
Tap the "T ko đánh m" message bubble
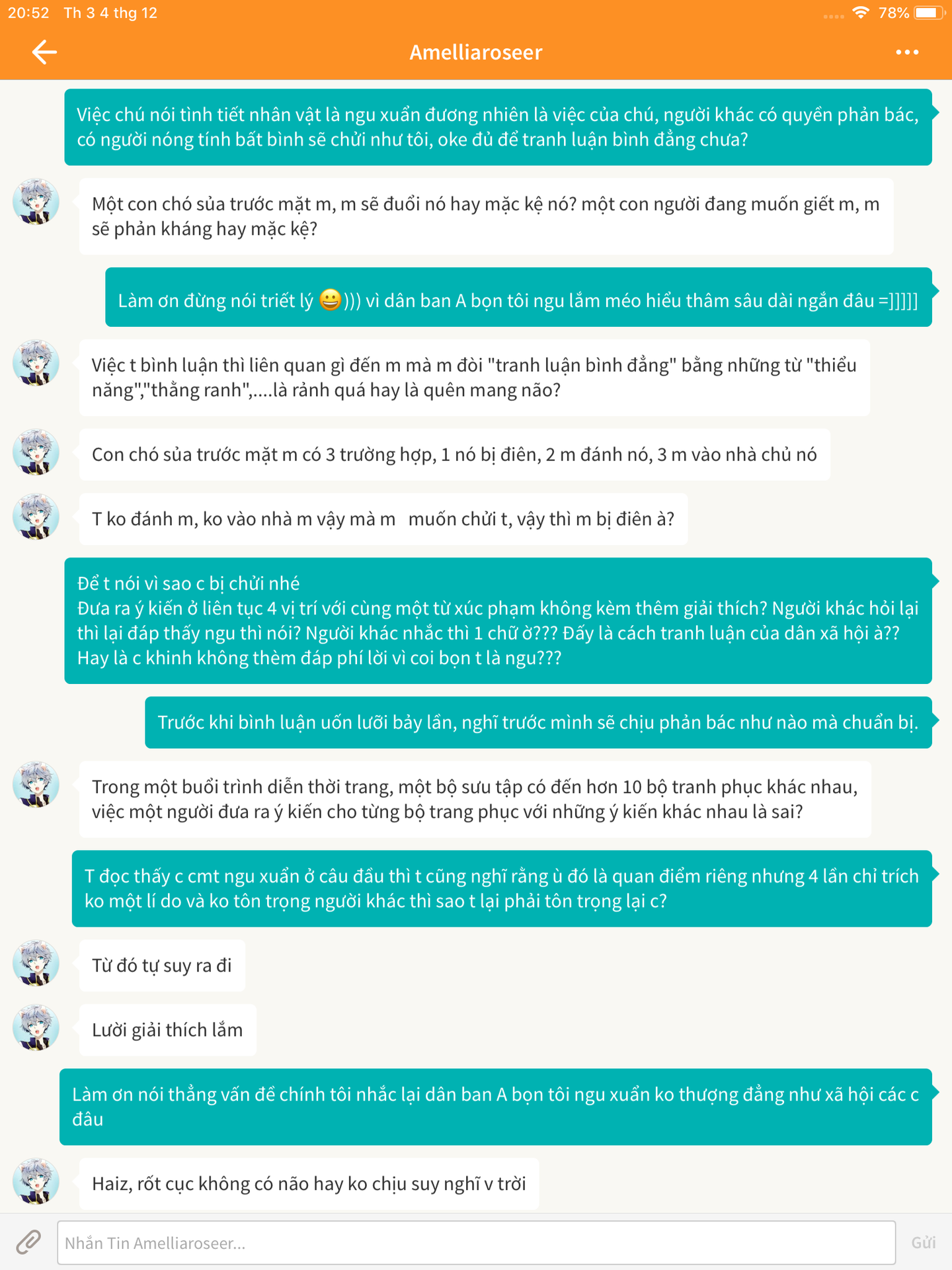click(383, 519)
